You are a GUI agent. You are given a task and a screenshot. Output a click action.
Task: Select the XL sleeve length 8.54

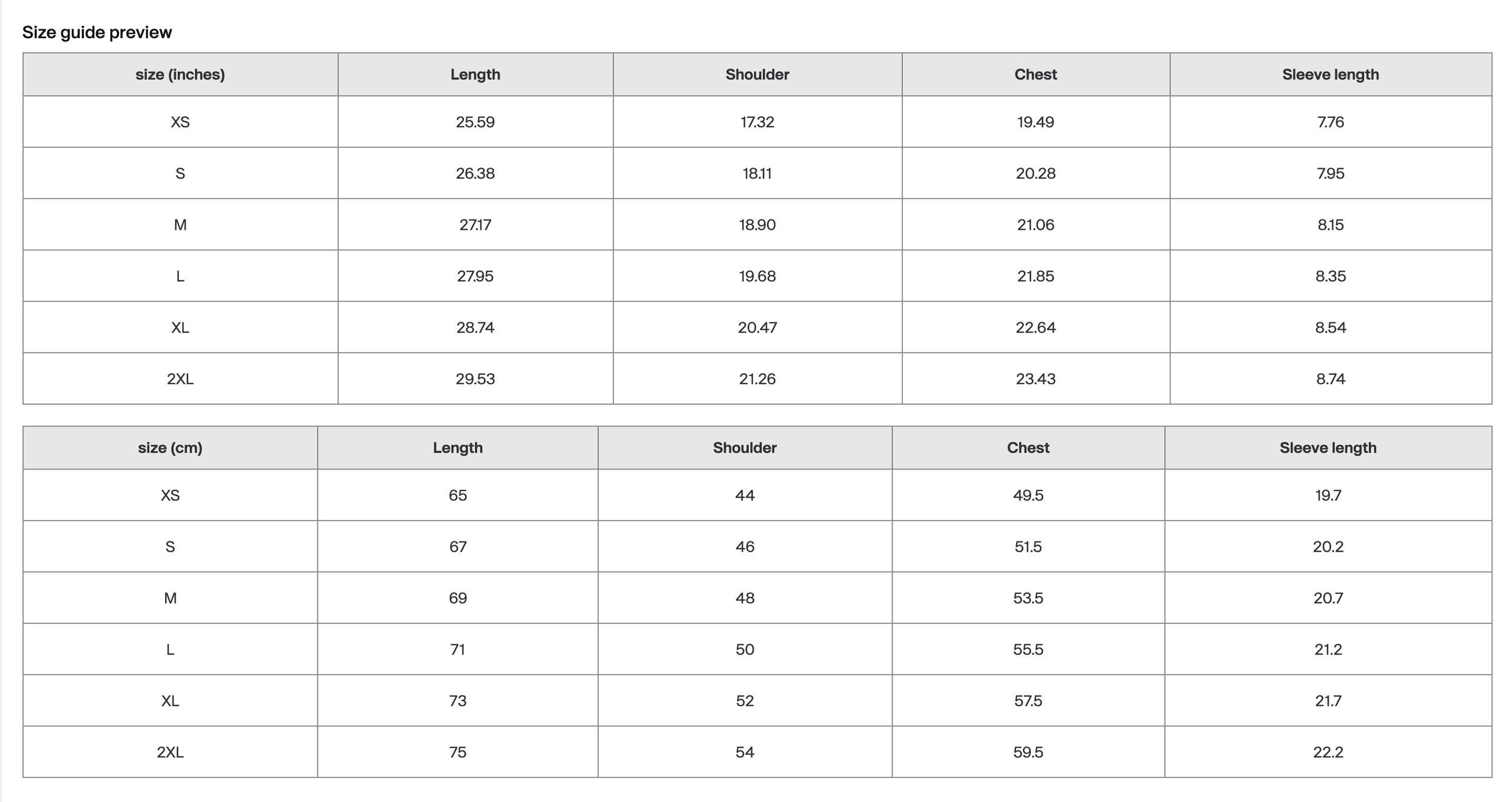(x=1331, y=328)
